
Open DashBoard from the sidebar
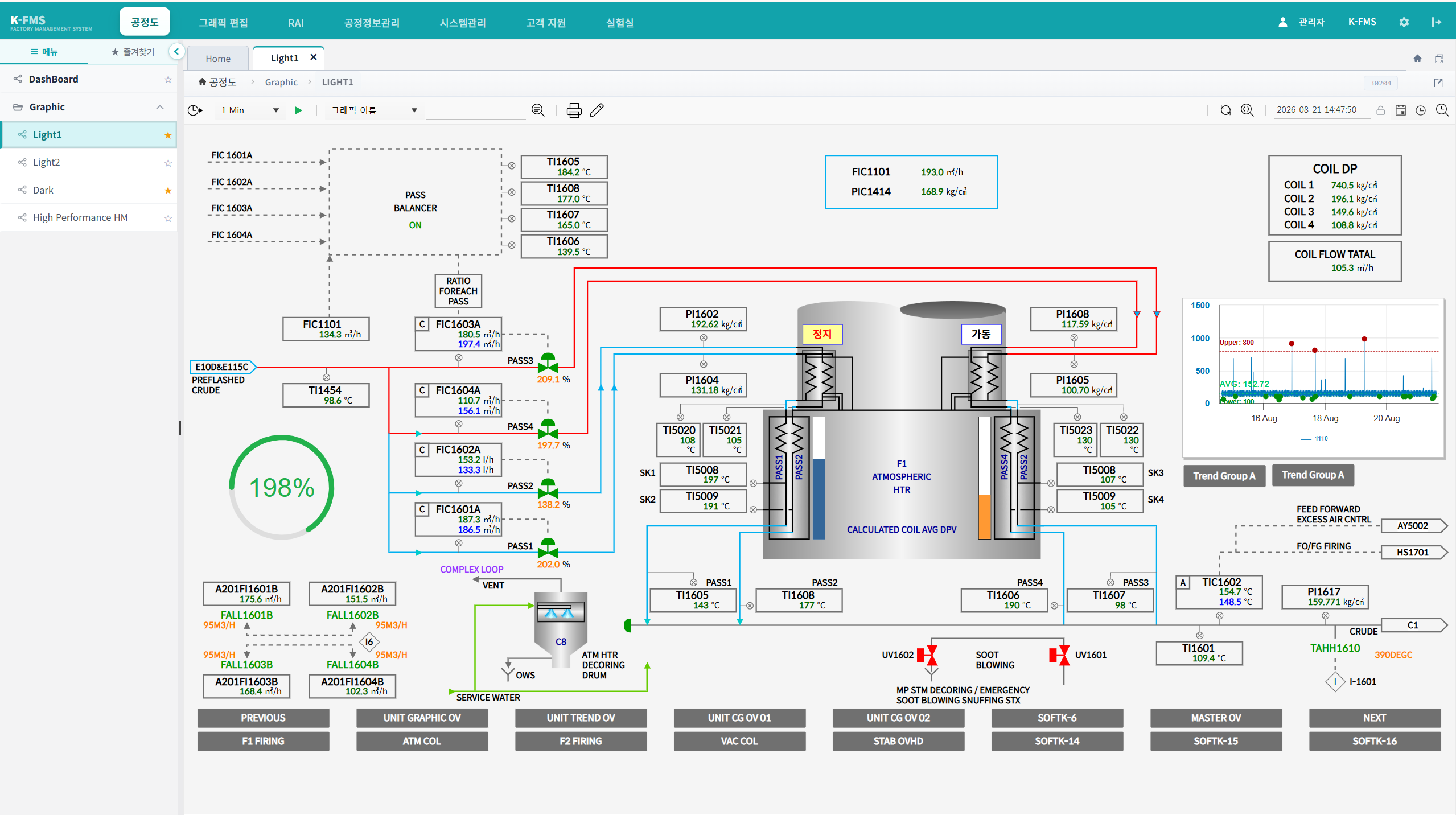pyautogui.click(x=88, y=79)
